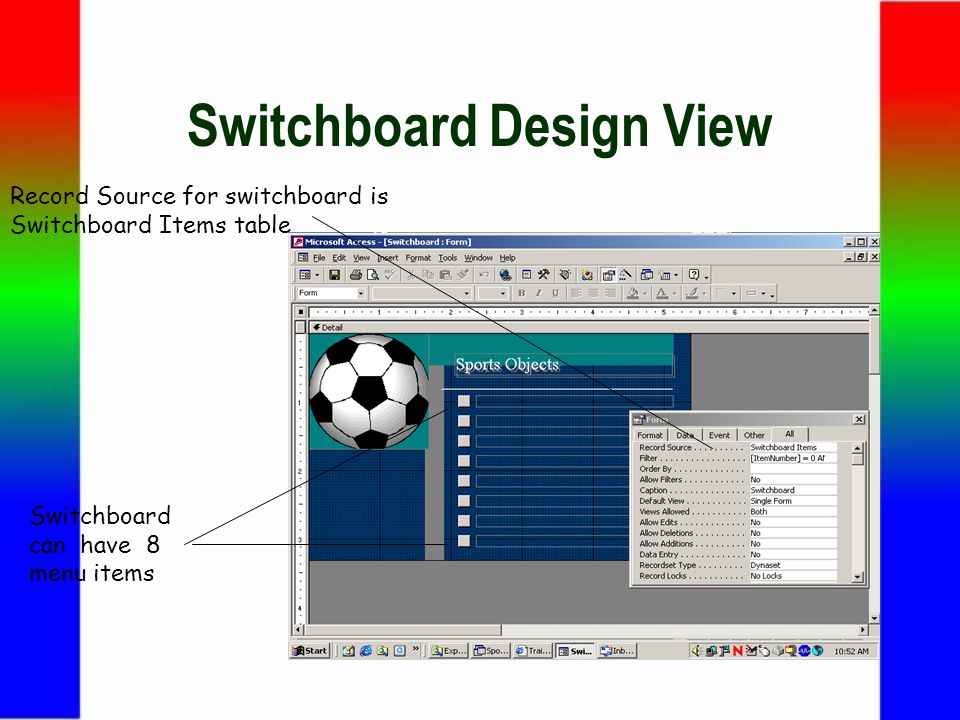Apply the Line/Border Color pen button
960x720 pixels.
(692, 293)
